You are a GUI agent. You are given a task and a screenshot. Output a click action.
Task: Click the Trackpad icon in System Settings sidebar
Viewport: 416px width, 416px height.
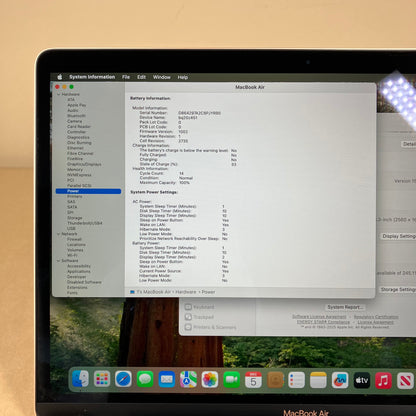point(188,317)
